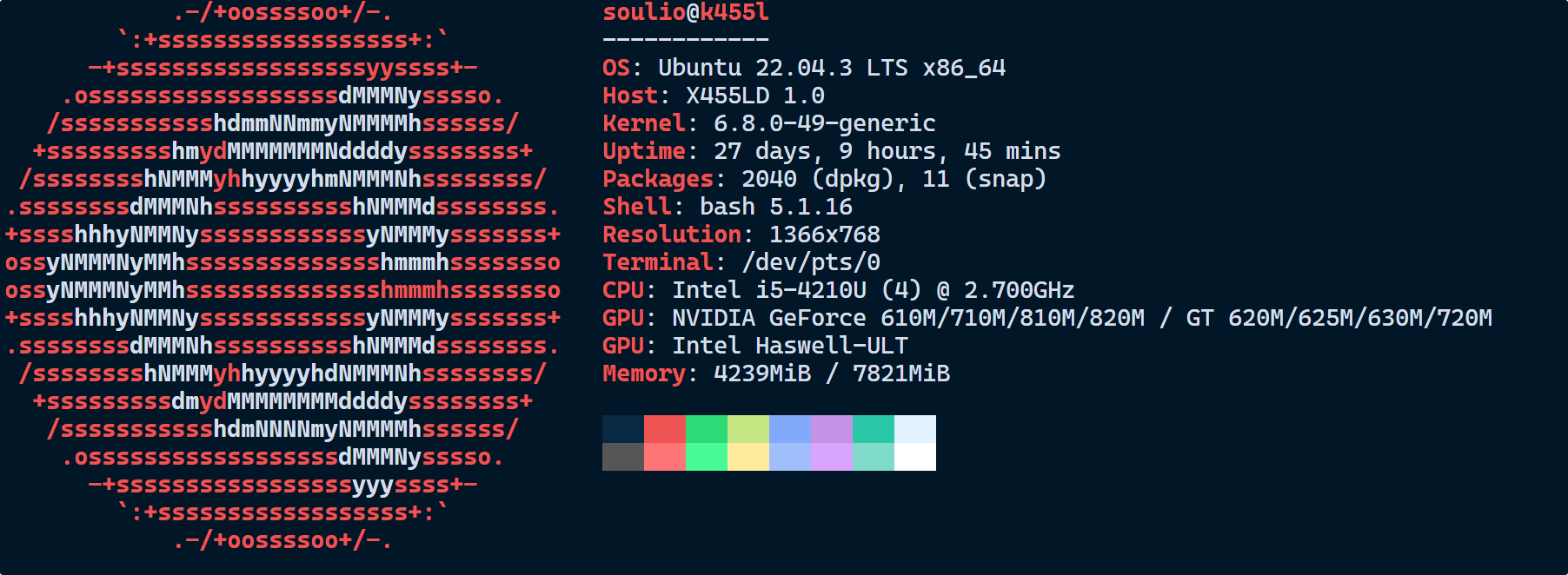Click the Uptime label

[x=644, y=151]
